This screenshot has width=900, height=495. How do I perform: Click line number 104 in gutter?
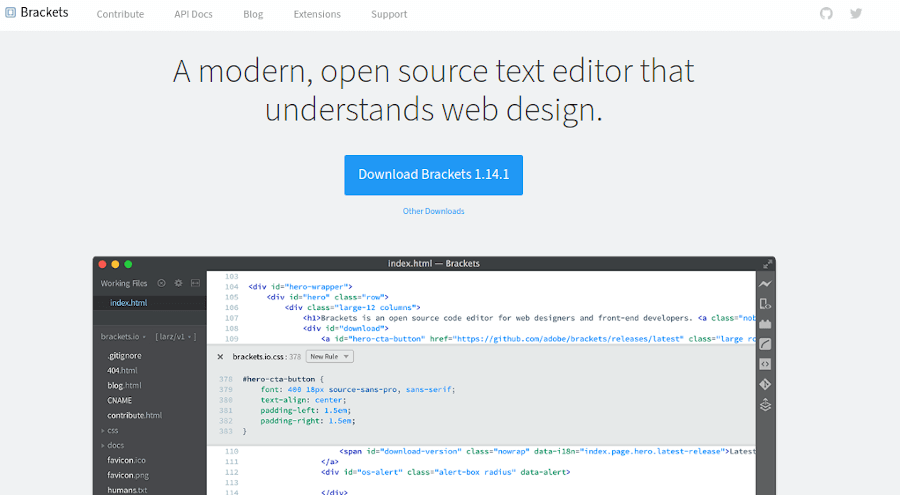coord(231,287)
